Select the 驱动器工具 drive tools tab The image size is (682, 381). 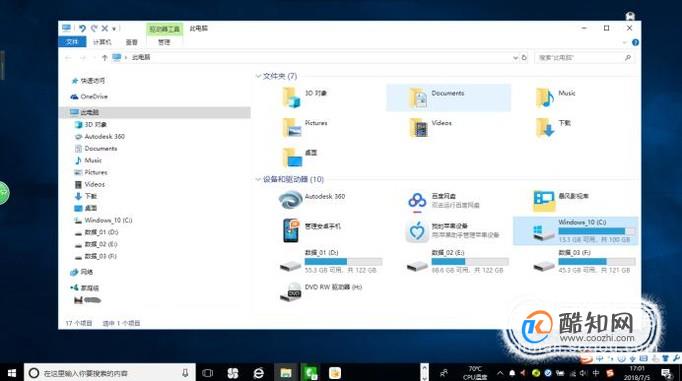pos(164,29)
